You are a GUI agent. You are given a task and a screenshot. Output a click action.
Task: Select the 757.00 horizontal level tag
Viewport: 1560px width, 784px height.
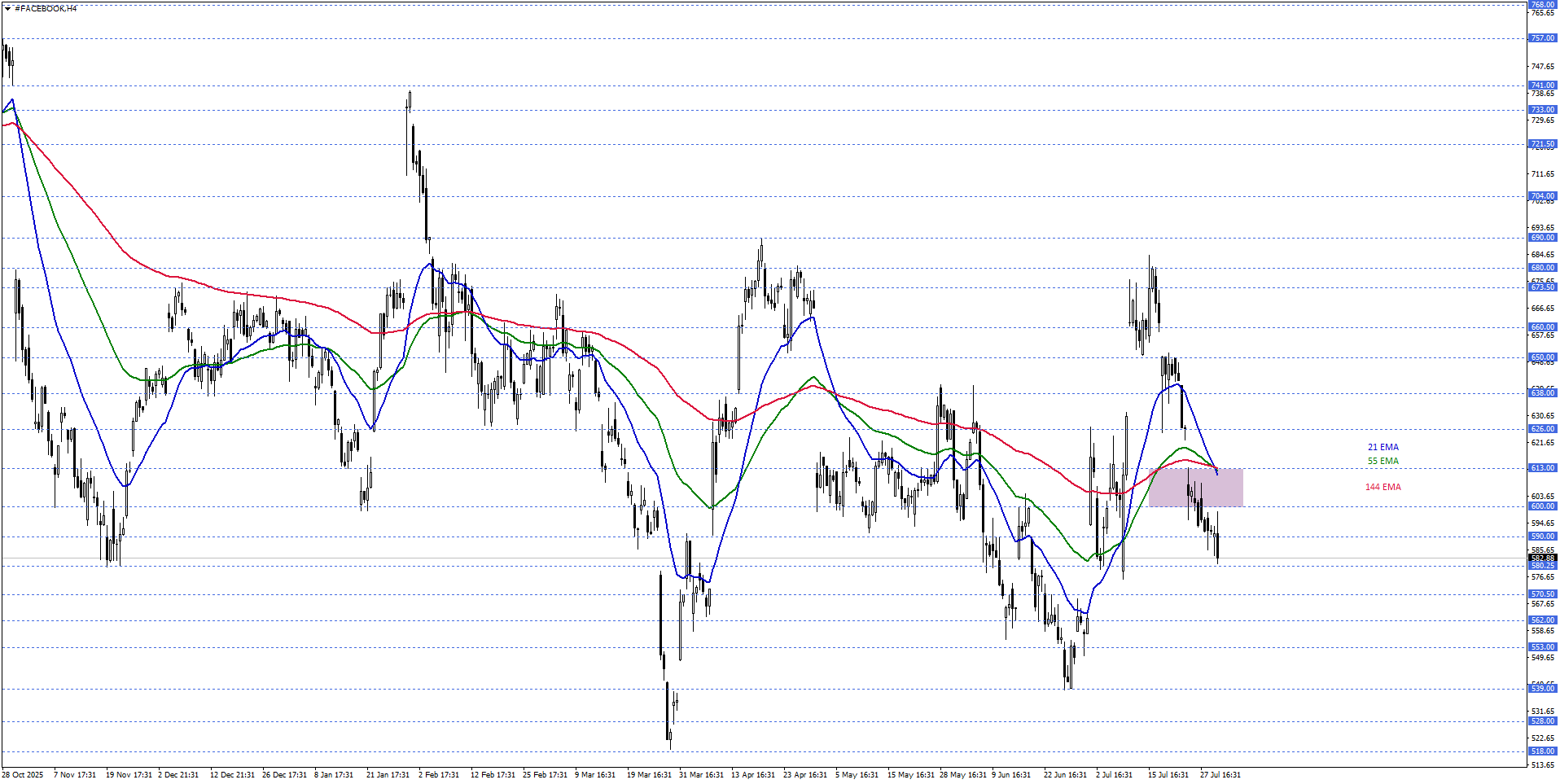pos(1542,38)
